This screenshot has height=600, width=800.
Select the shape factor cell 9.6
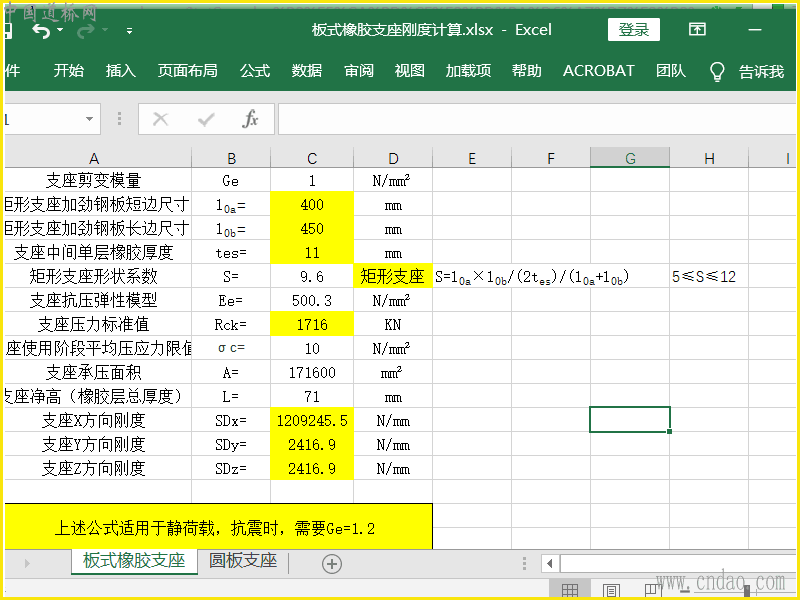(312, 277)
